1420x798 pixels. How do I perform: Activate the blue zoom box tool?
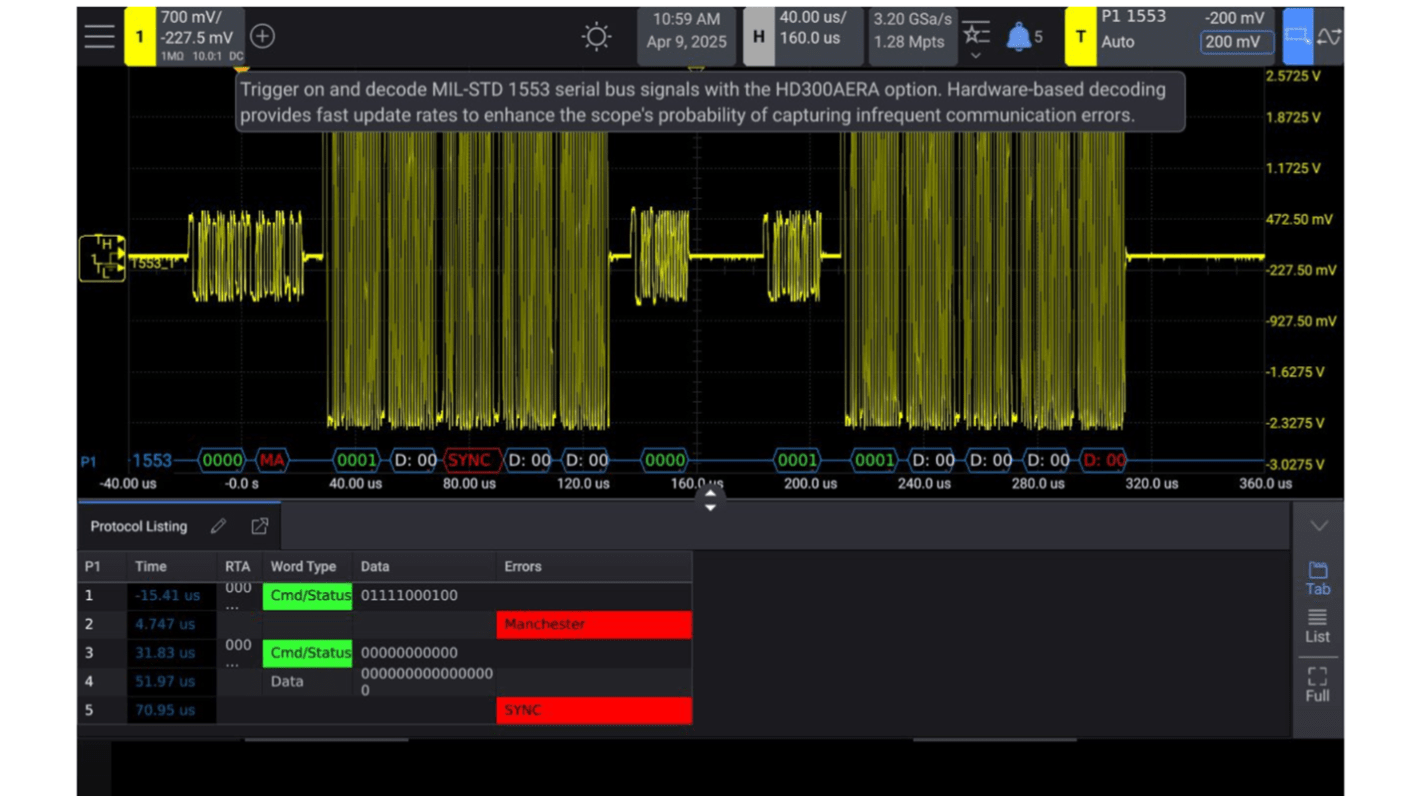pos(1298,37)
